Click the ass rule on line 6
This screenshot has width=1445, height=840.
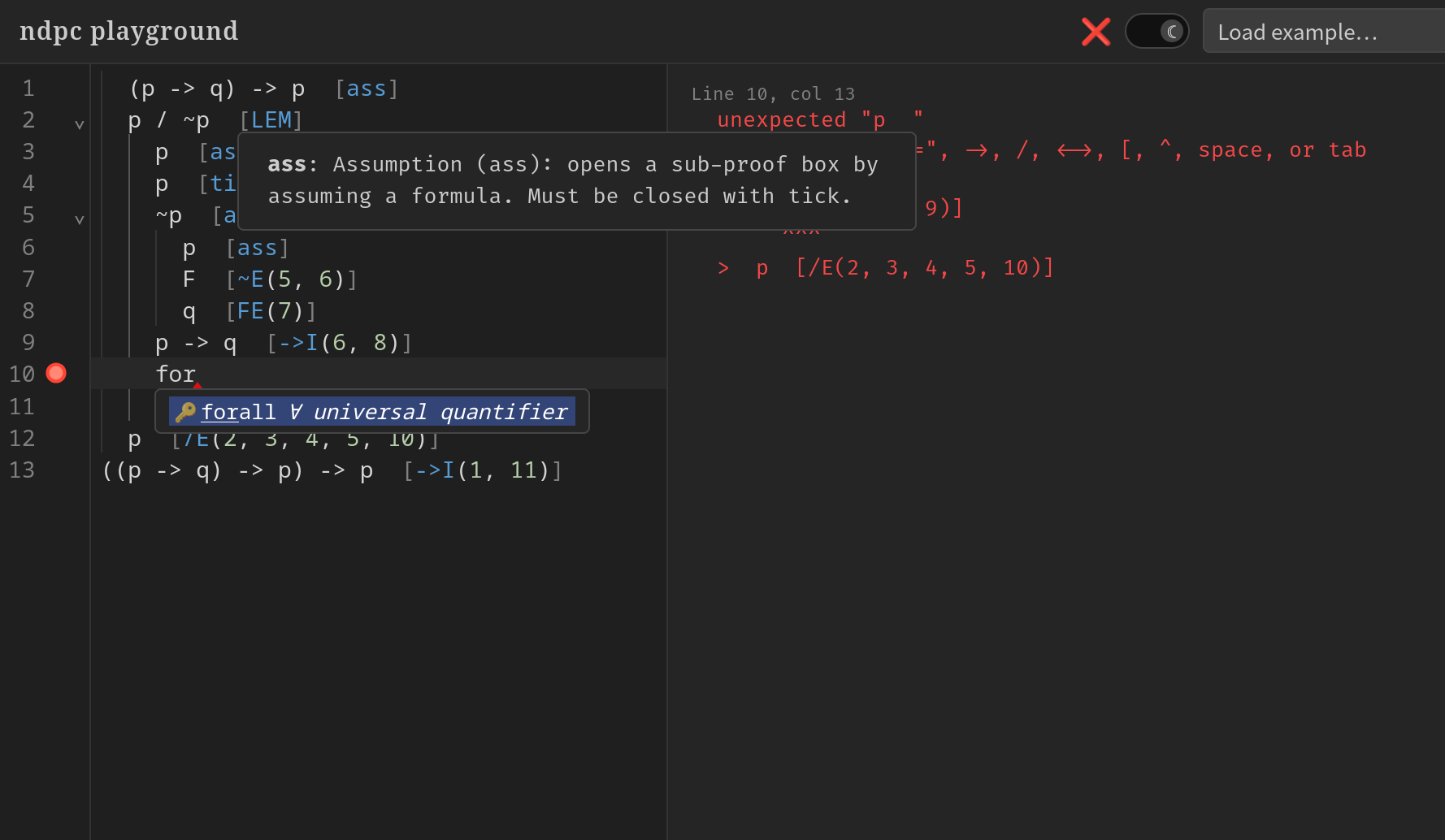(258, 248)
